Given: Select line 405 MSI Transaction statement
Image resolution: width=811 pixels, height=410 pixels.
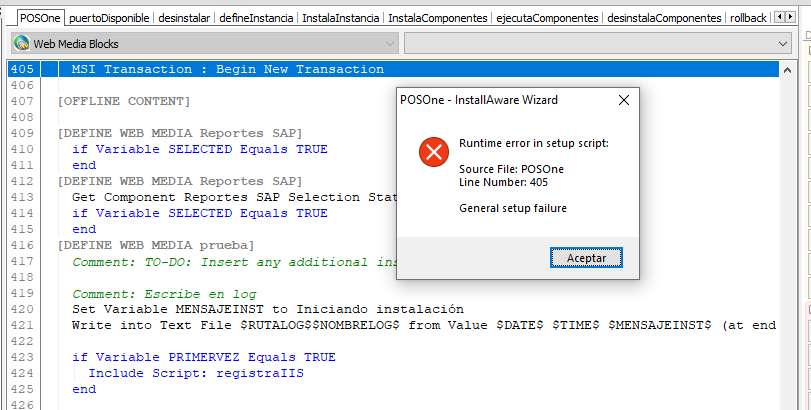Looking at the screenshot, I should click(228, 69).
